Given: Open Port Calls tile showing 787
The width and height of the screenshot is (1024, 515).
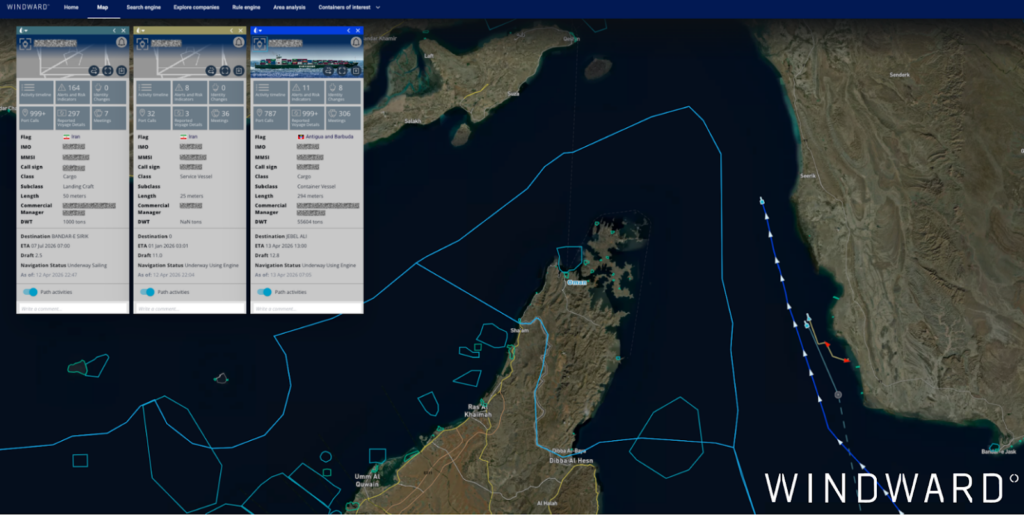Looking at the screenshot, I should pyautogui.click(x=270, y=117).
